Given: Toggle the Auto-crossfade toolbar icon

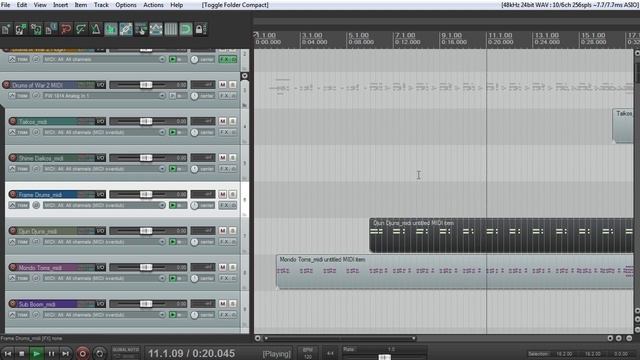Looking at the screenshot, I should click(x=111, y=29).
